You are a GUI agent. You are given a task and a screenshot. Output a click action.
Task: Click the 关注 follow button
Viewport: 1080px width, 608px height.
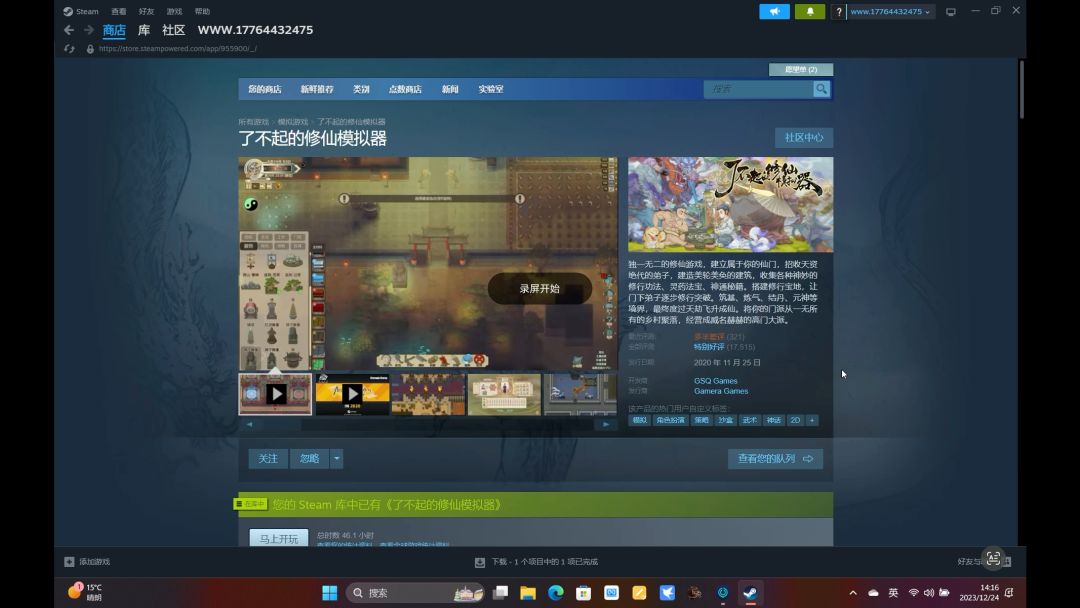[x=268, y=459]
